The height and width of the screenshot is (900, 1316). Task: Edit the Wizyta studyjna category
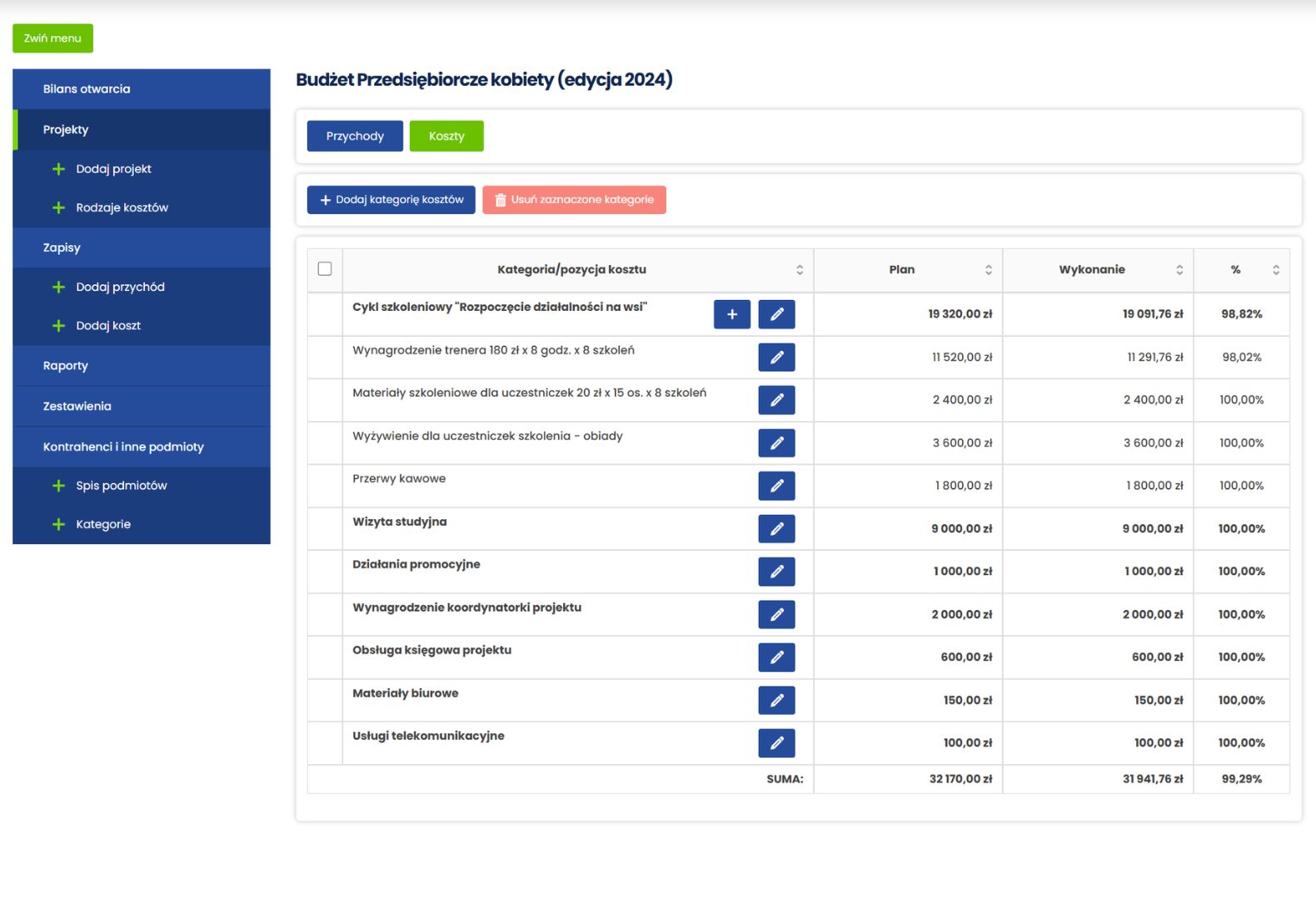[776, 528]
